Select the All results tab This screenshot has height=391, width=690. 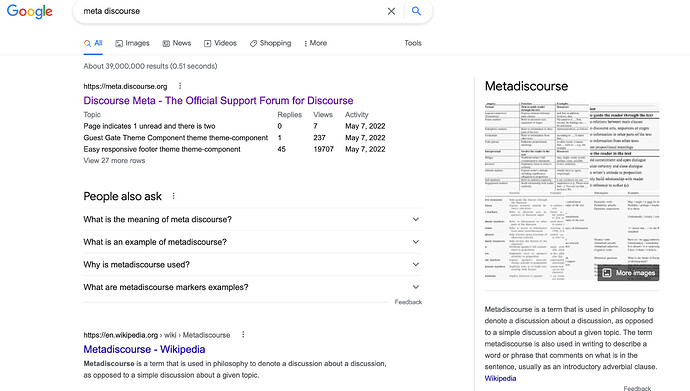click(x=93, y=43)
